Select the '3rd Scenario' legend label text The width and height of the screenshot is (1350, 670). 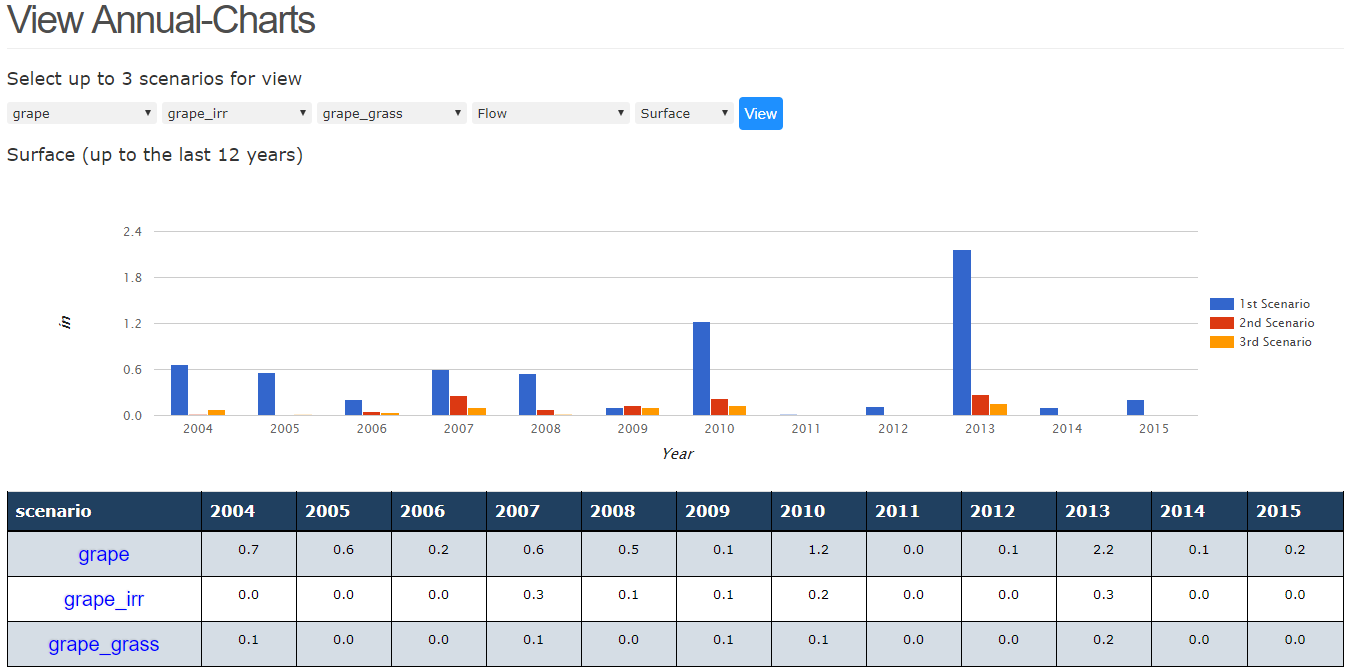pos(1276,342)
